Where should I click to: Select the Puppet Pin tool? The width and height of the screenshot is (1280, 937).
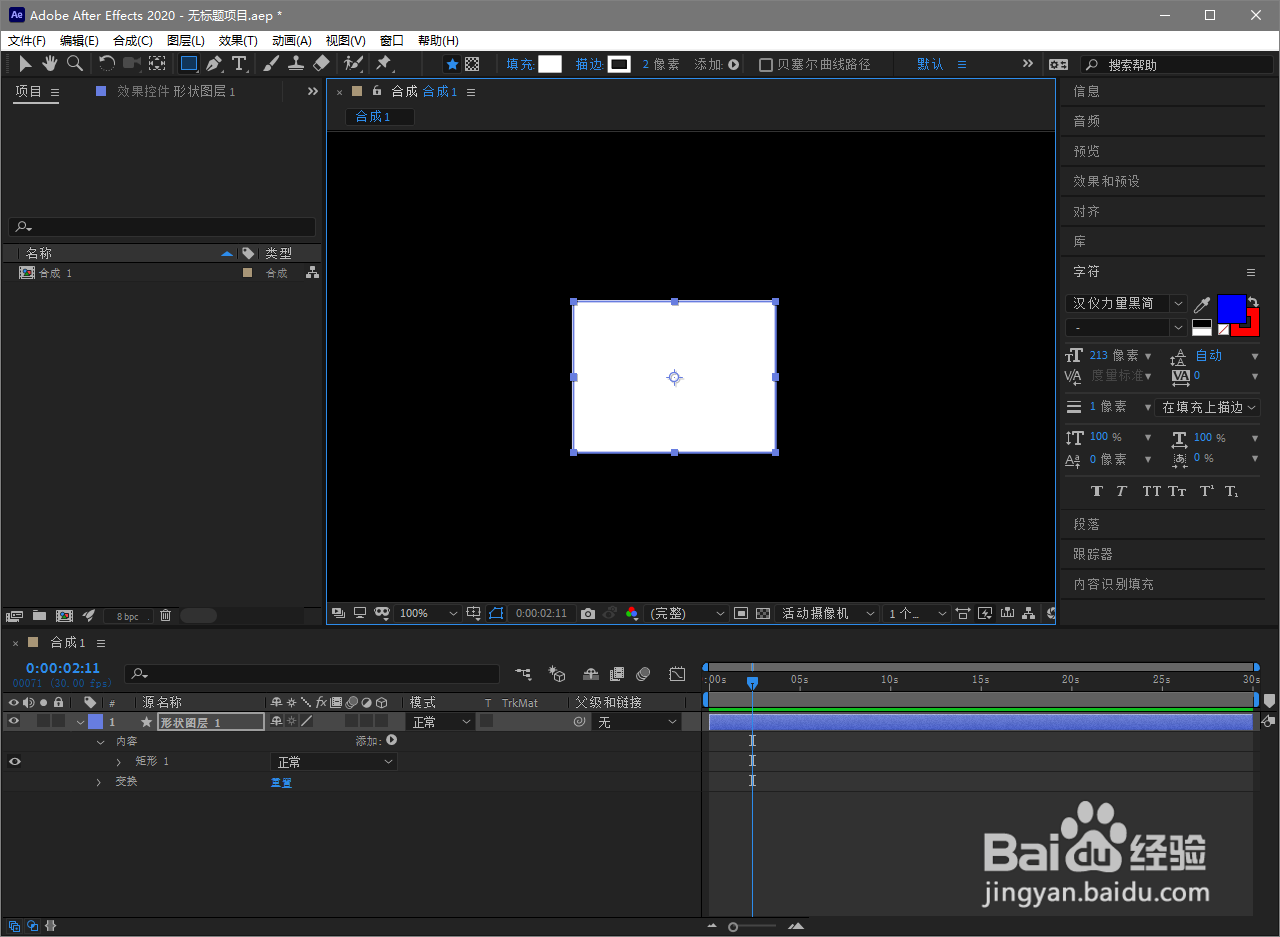[383, 64]
